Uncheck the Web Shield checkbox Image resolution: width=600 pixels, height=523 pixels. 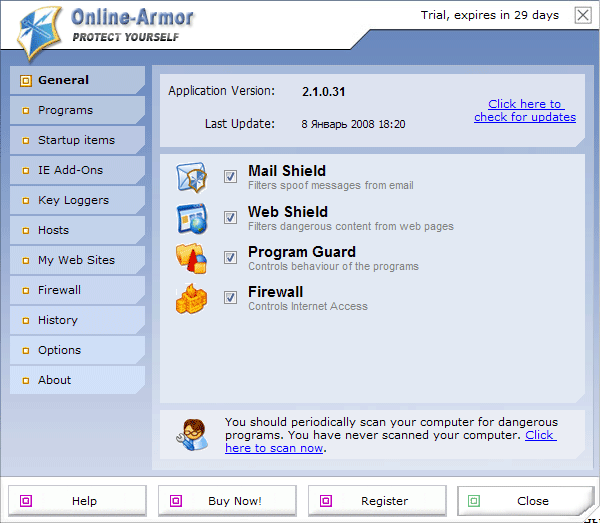tap(230, 217)
